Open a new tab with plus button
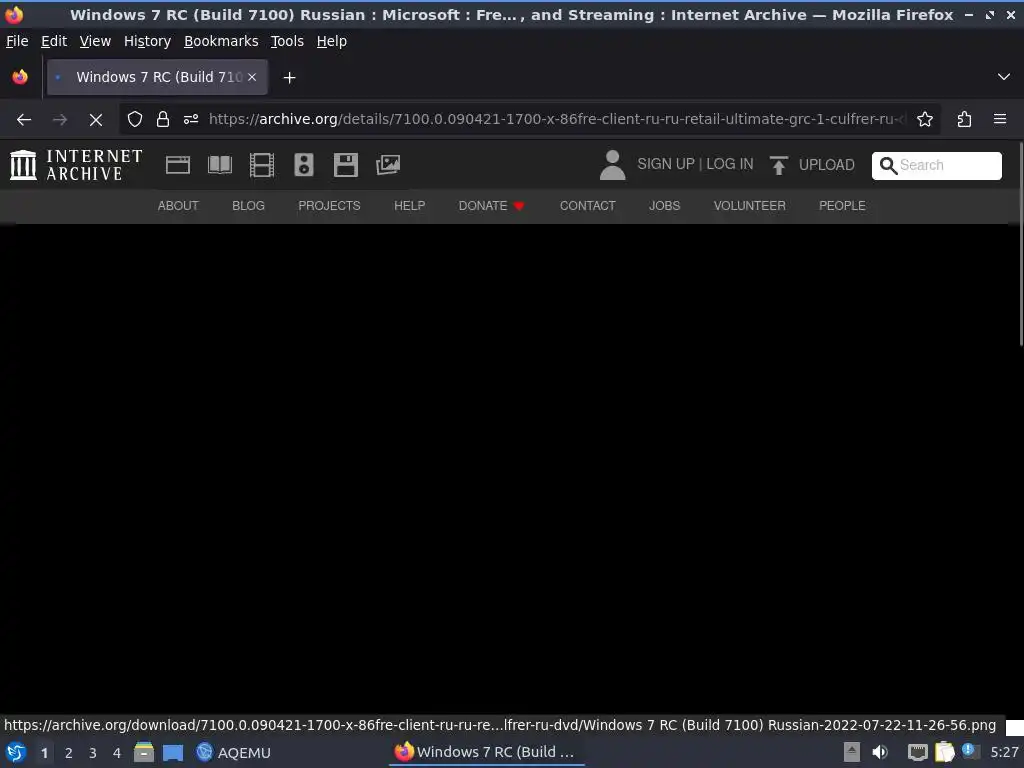 coord(289,78)
